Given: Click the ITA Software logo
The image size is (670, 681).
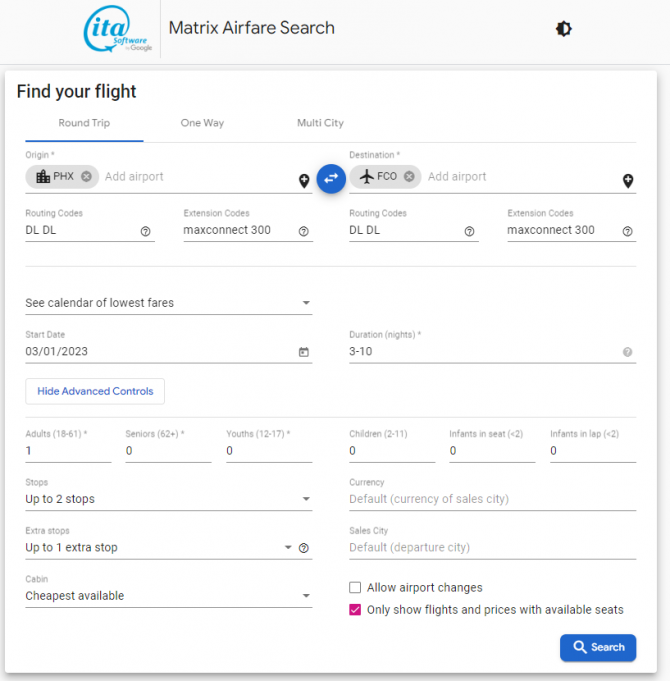Looking at the screenshot, I should (117, 29).
